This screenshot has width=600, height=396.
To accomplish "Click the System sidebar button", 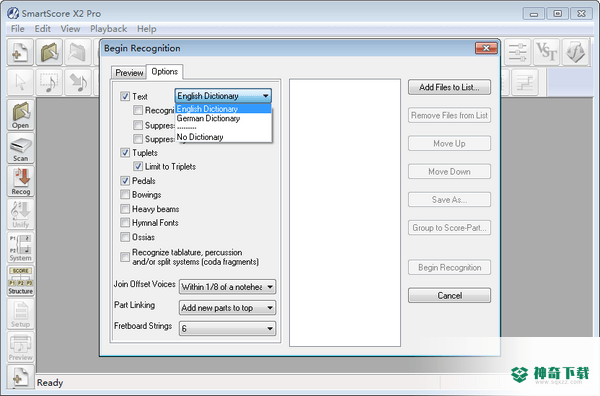I will [20, 248].
